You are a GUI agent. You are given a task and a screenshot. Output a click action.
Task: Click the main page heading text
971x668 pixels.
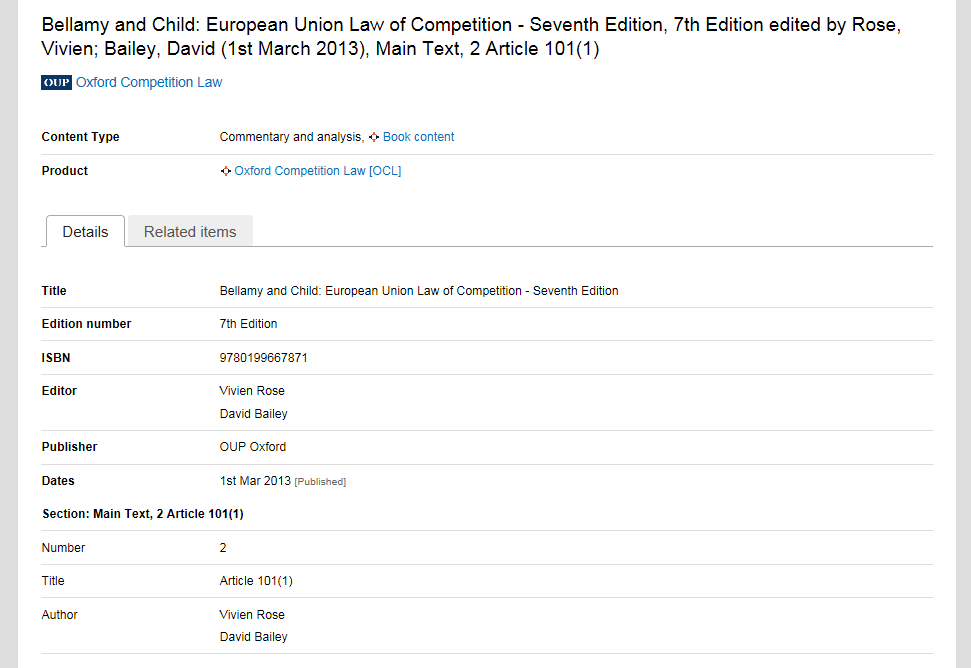pyautogui.click(x=470, y=37)
